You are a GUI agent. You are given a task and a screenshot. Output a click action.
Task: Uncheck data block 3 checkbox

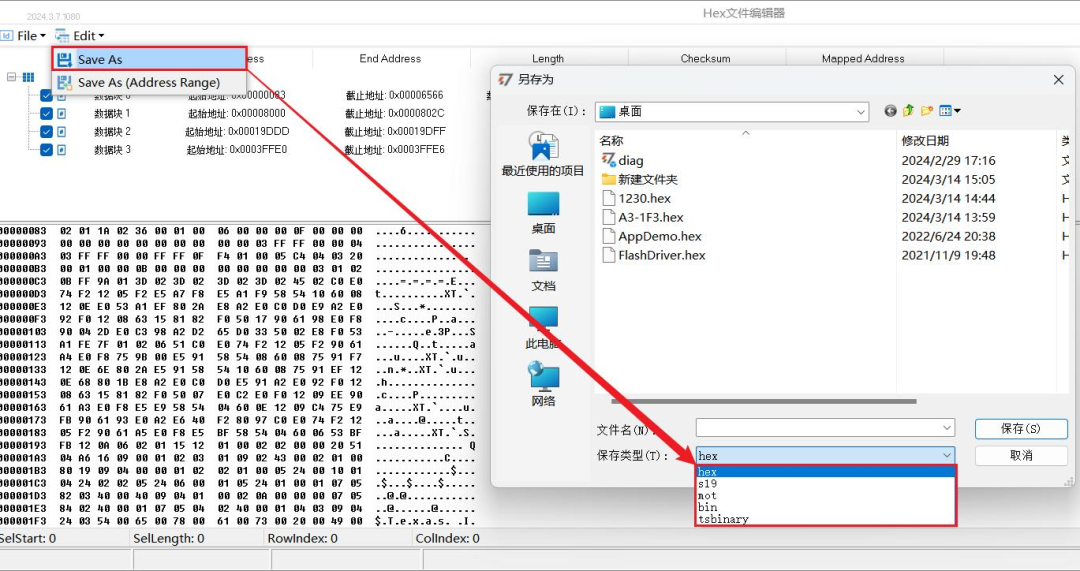pos(46,149)
